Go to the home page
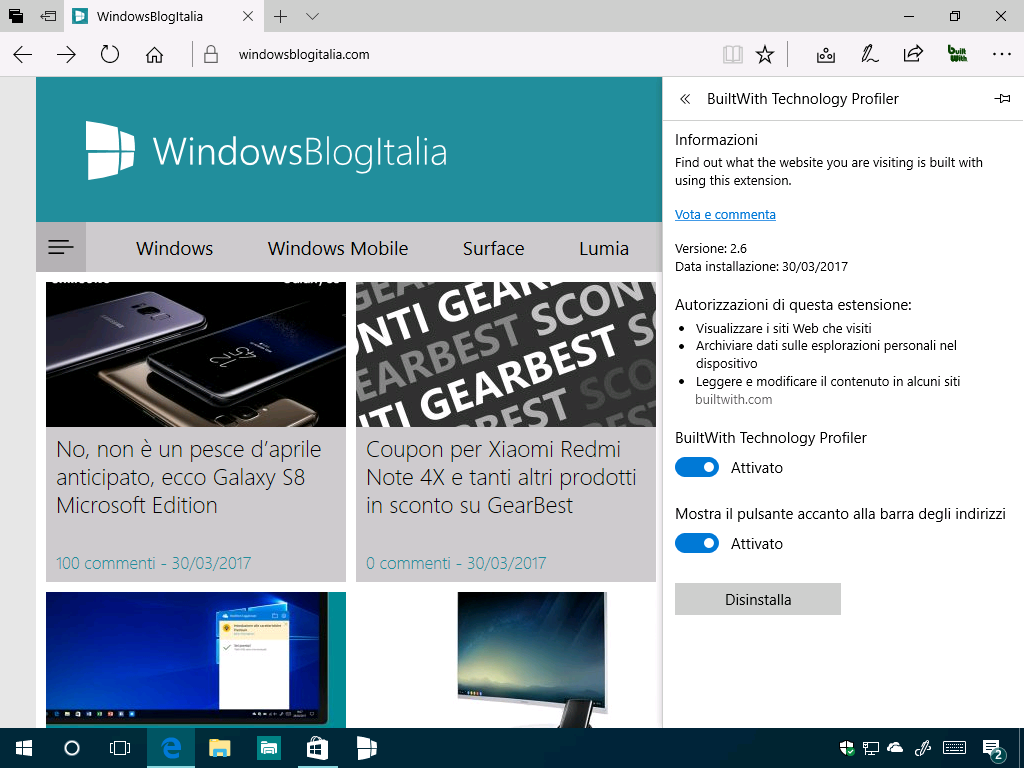1024x768 pixels. pyautogui.click(x=154, y=54)
